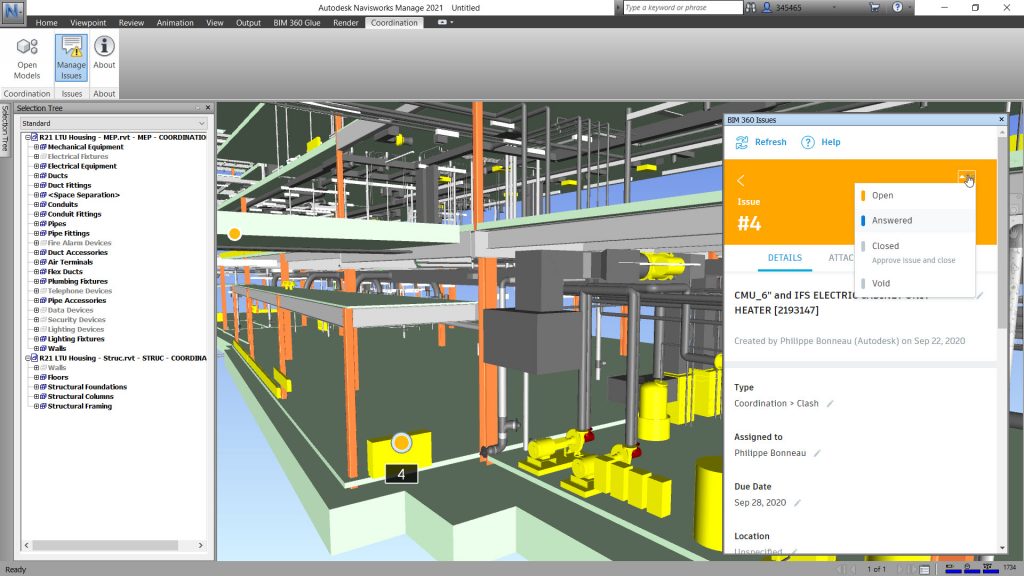The image size is (1024, 576).
Task: Click the keyword search input field
Action: click(x=682, y=8)
